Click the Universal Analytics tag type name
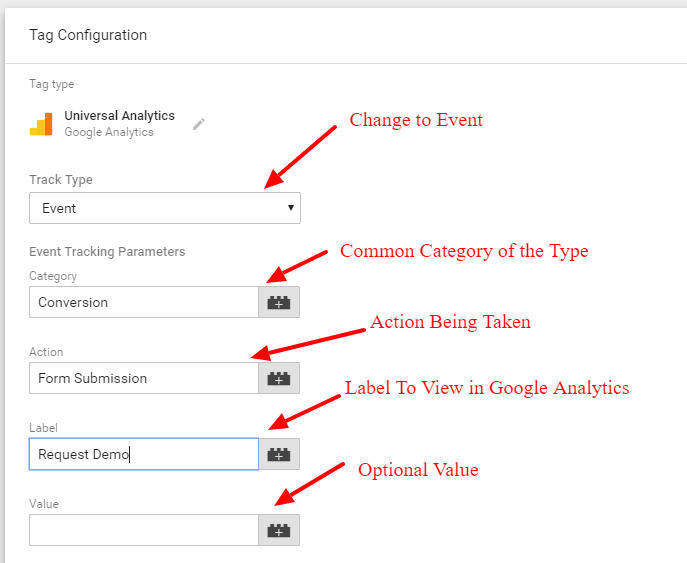 click(120, 116)
